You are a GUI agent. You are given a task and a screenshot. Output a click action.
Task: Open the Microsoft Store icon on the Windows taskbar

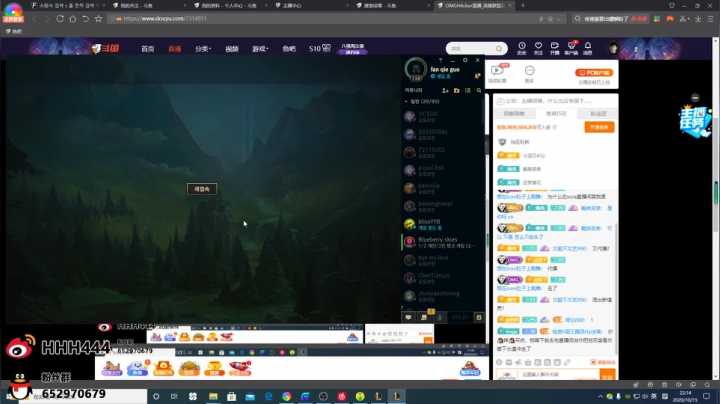click(231, 396)
